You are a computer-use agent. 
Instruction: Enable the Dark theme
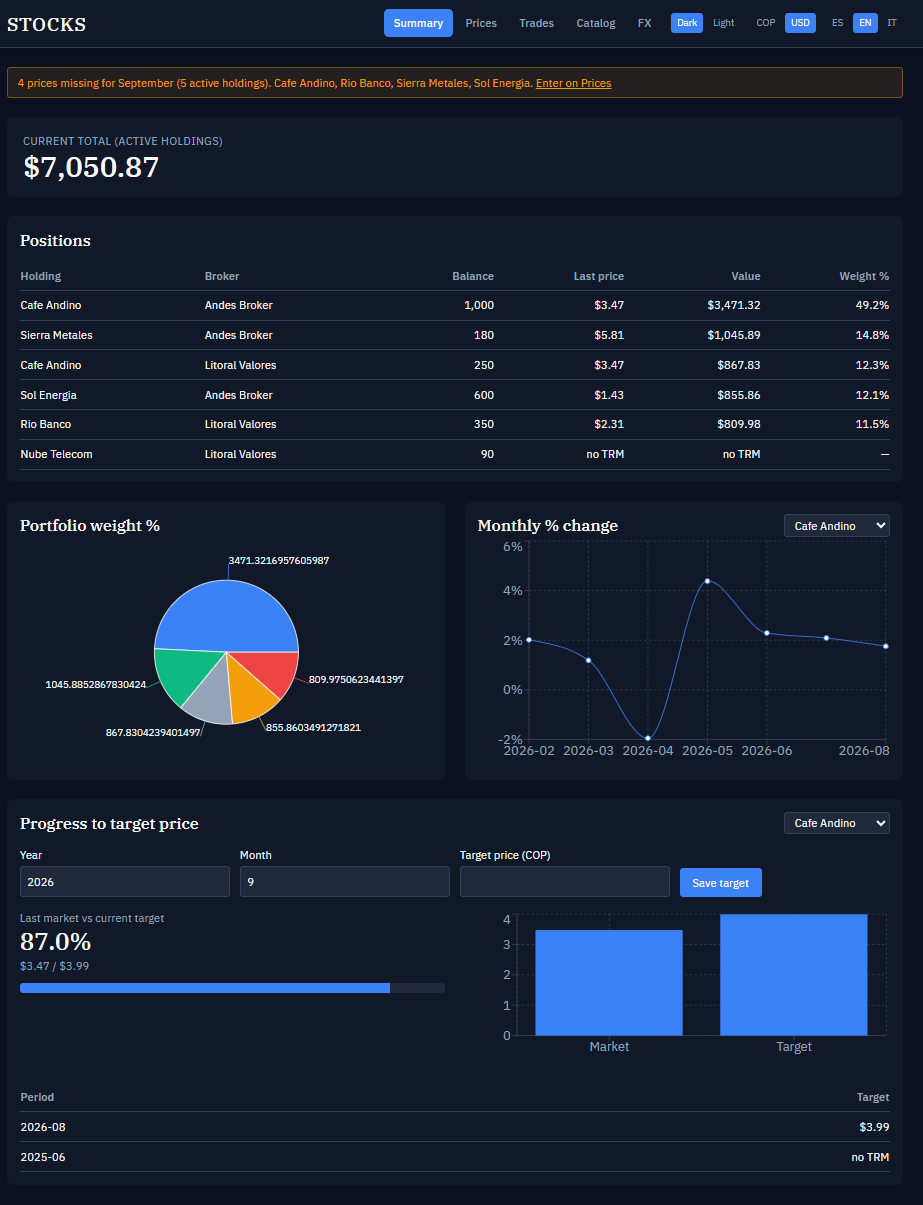click(687, 23)
